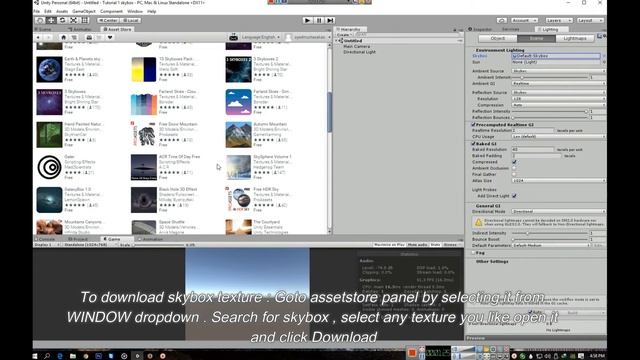Image resolution: width=640 pixels, height=360 pixels.
Task: Click the cloud services button
Action: 502,20
